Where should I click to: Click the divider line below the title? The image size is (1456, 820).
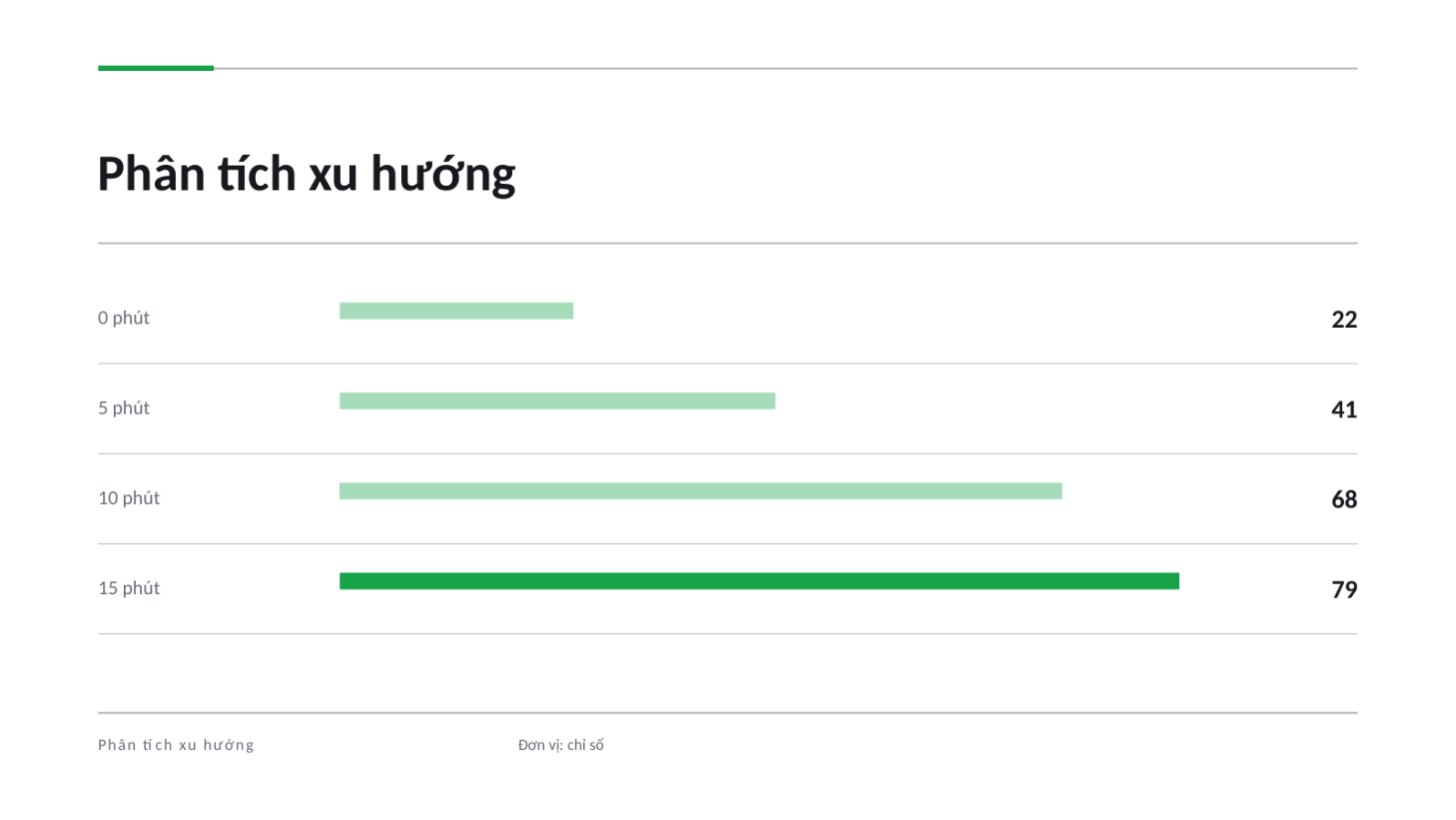pos(728,243)
